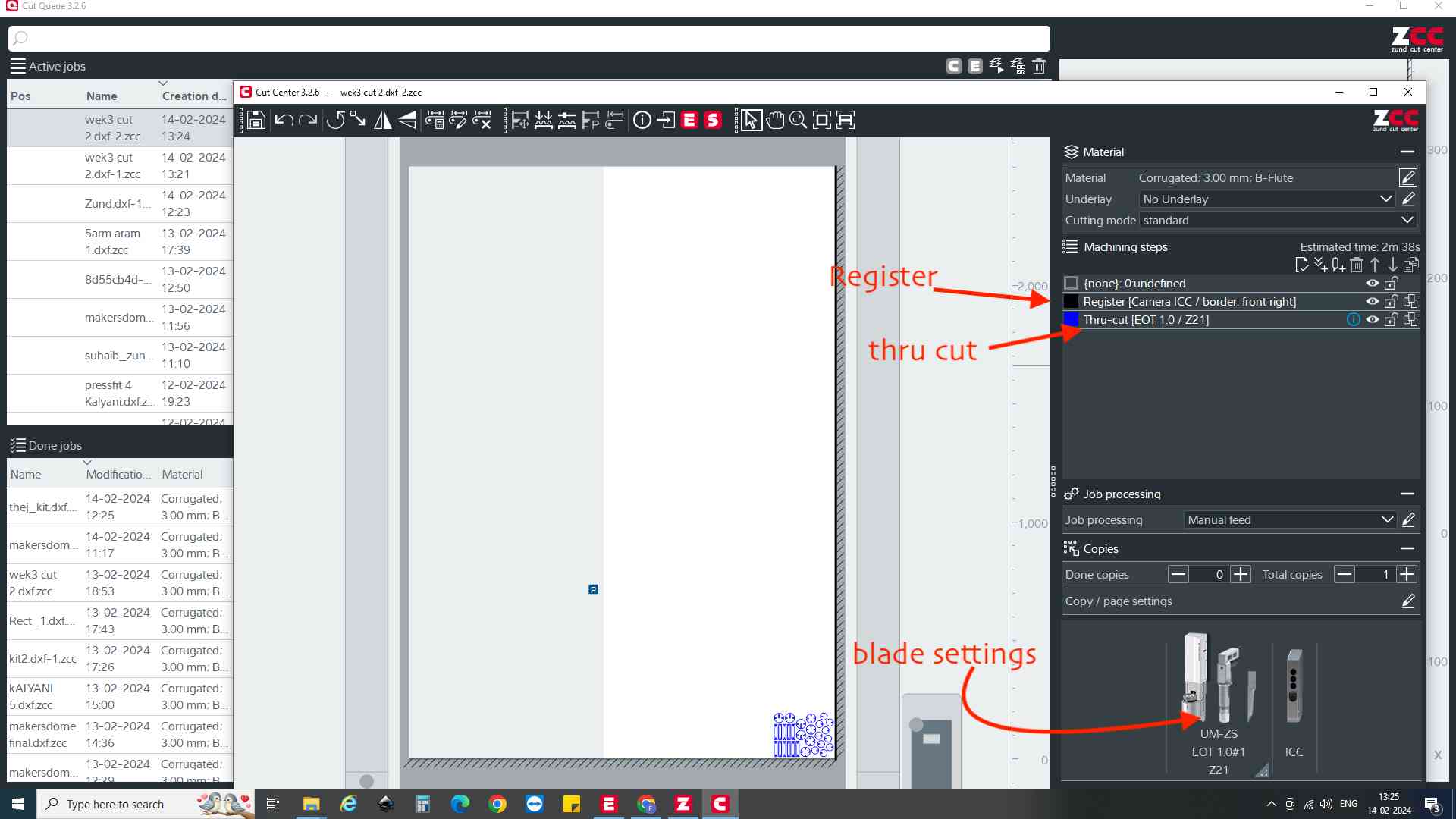Open the Job processing Manual feed dropdown
Viewport: 1456px width, 819px height.
pos(1290,519)
